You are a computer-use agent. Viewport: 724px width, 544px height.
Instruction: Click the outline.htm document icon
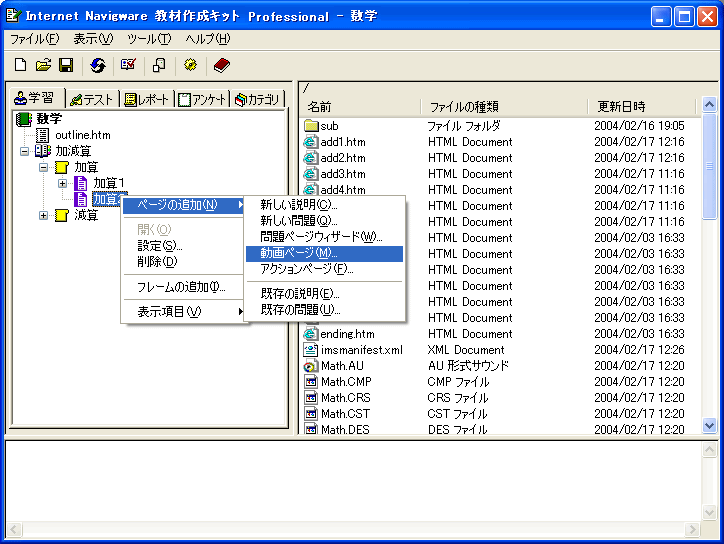42,135
